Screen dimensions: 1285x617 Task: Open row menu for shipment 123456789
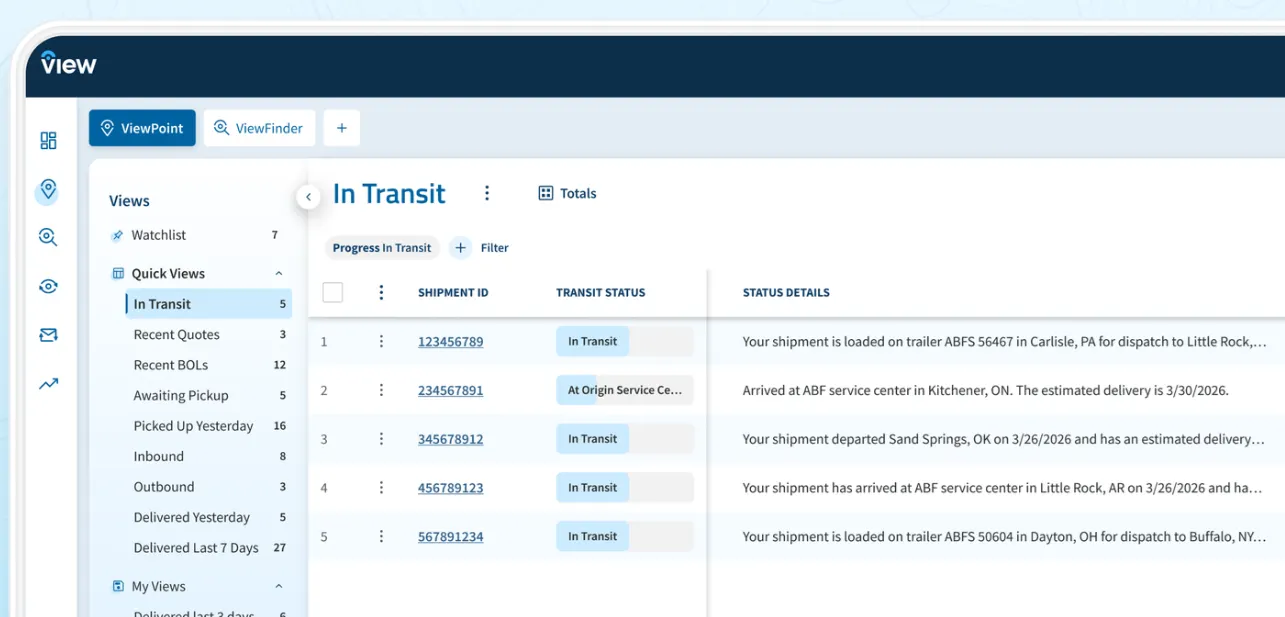coord(381,341)
